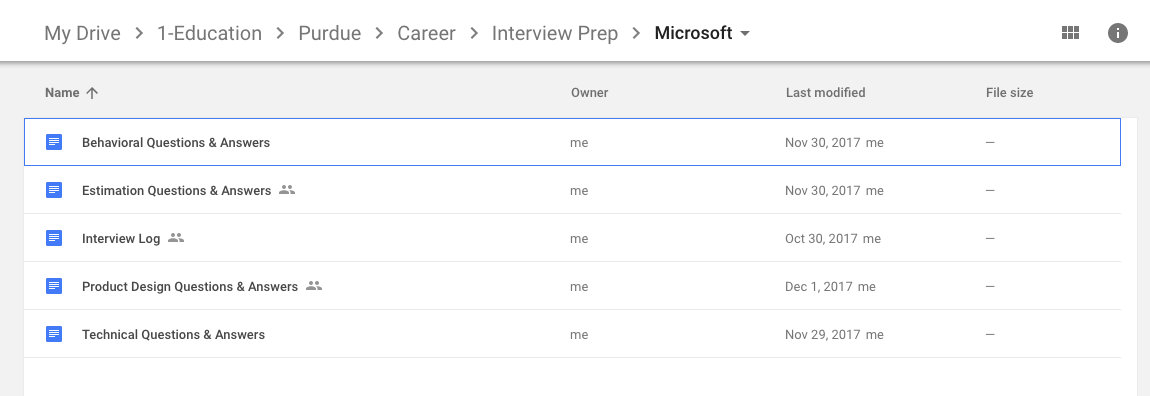Click the Owner column header
The width and height of the screenshot is (1150, 396).
[590, 92]
